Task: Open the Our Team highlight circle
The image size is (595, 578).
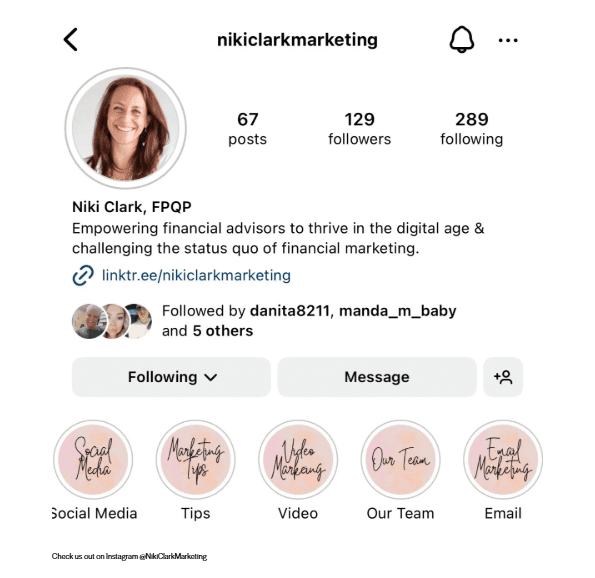Action: pyautogui.click(x=400, y=460)
